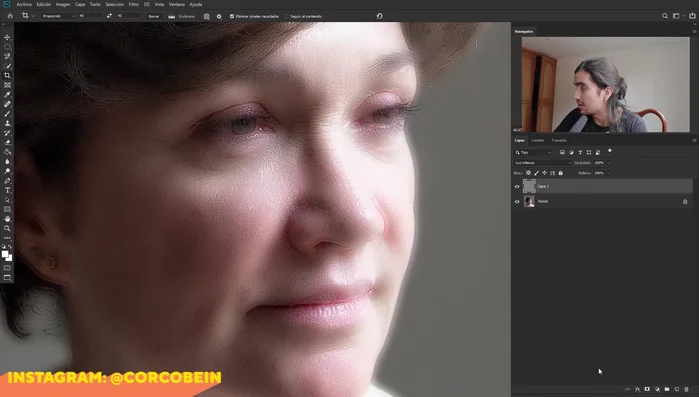
Task: Select the Elliptical Marquee tool
Action: point(7,47)
